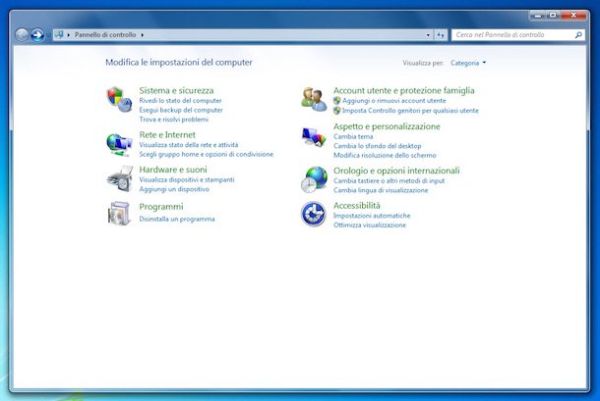Image resolution: width=600 pixels, height=401 pixels.
Task: Click the Programmi category icon
Action: coord(118,213)
